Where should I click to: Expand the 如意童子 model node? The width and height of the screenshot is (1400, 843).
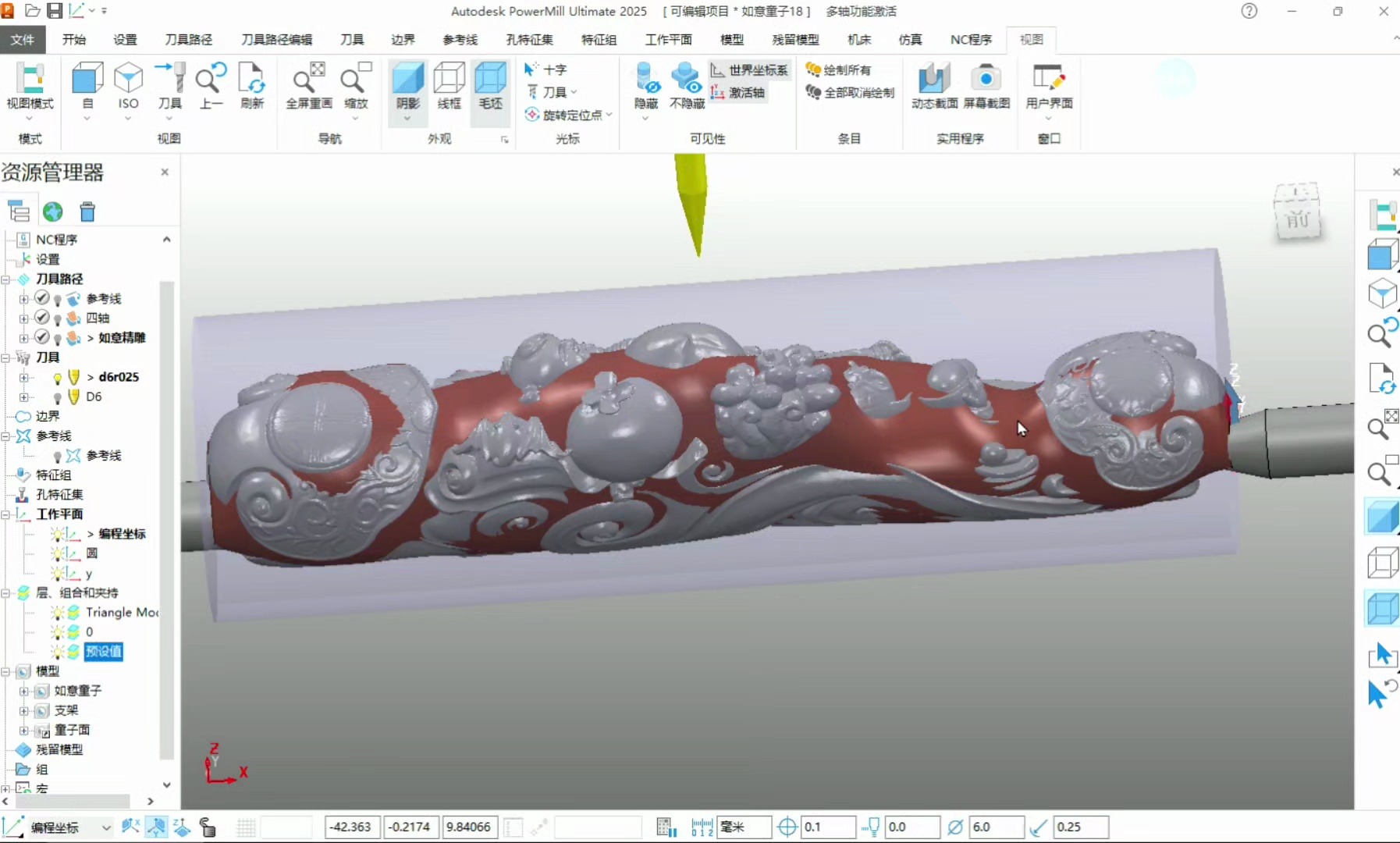click(23, 691)
